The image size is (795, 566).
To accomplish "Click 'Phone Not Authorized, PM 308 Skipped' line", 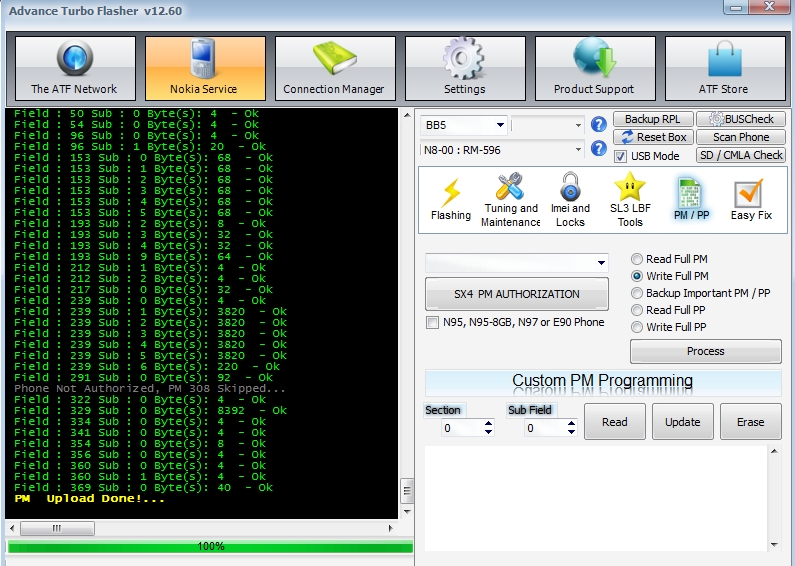I will pyautogui.click(x=150, y=388).
